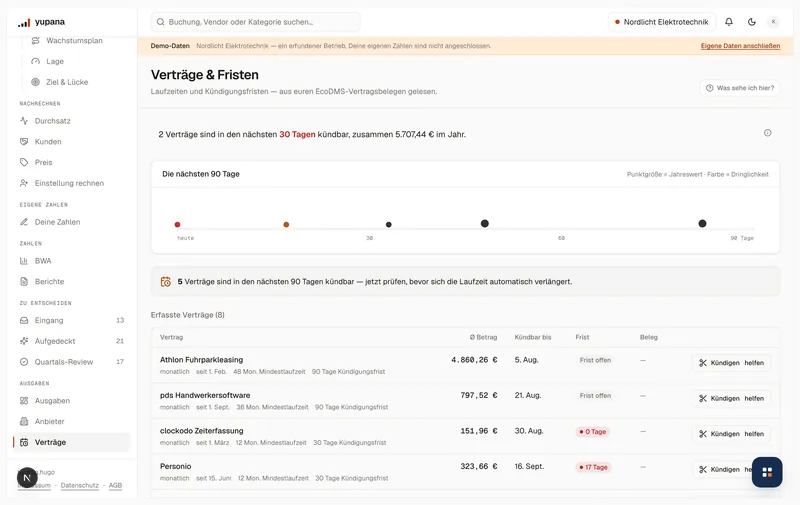800x505 pixels.
Task: Open Einstellung rechnen in the sidebar
Action: click(x=71, y=183)
